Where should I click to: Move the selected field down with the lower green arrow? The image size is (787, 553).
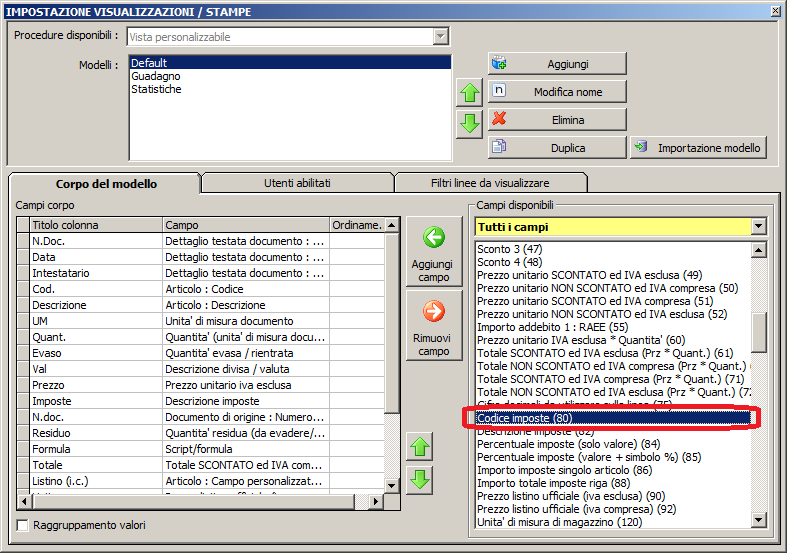[x=420, y=480]
